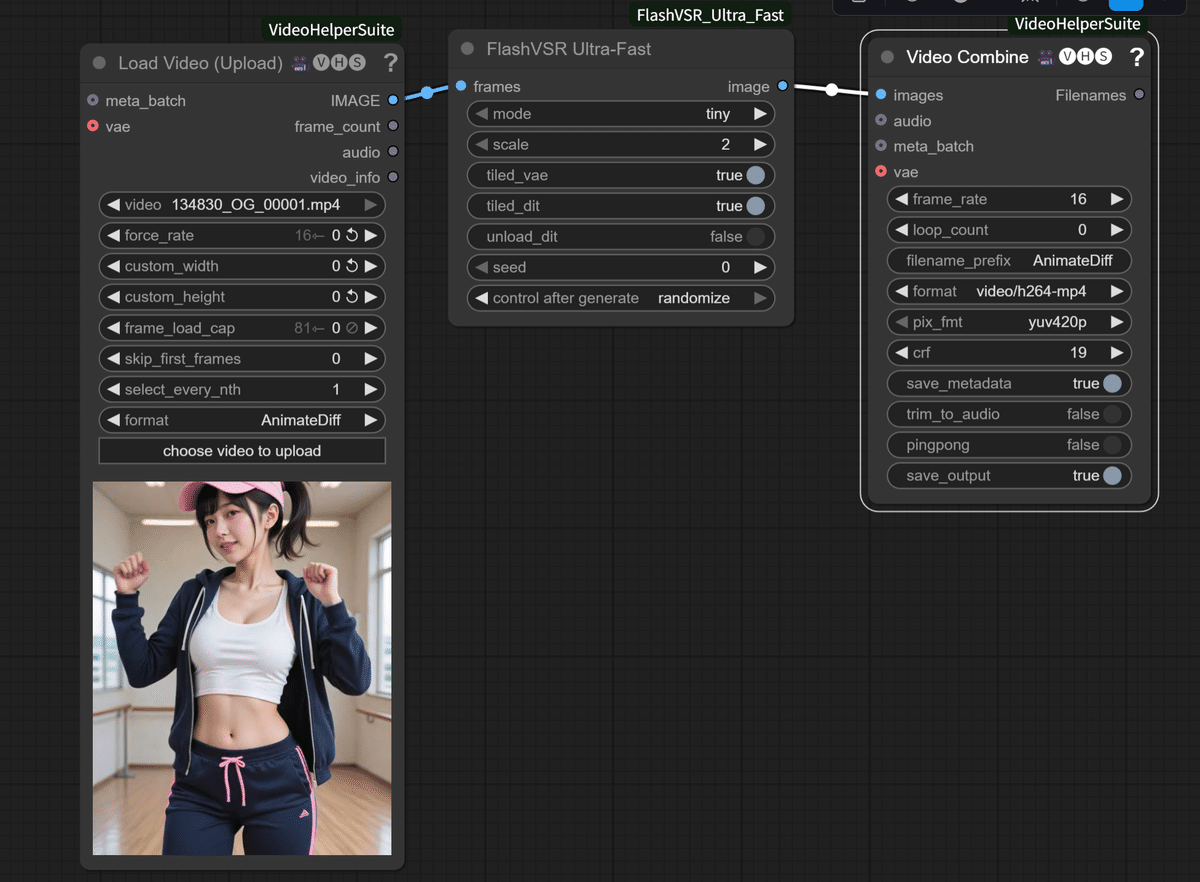
Task: Click the camera icon in Video Combine header
Action: pyautogui.click(x=1044, y=57)
